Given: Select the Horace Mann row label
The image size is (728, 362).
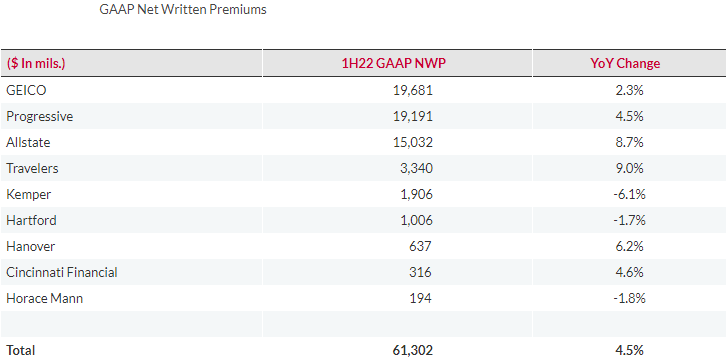Looking at the screenshot, I should pyautogui.click(x=45, y=298).
